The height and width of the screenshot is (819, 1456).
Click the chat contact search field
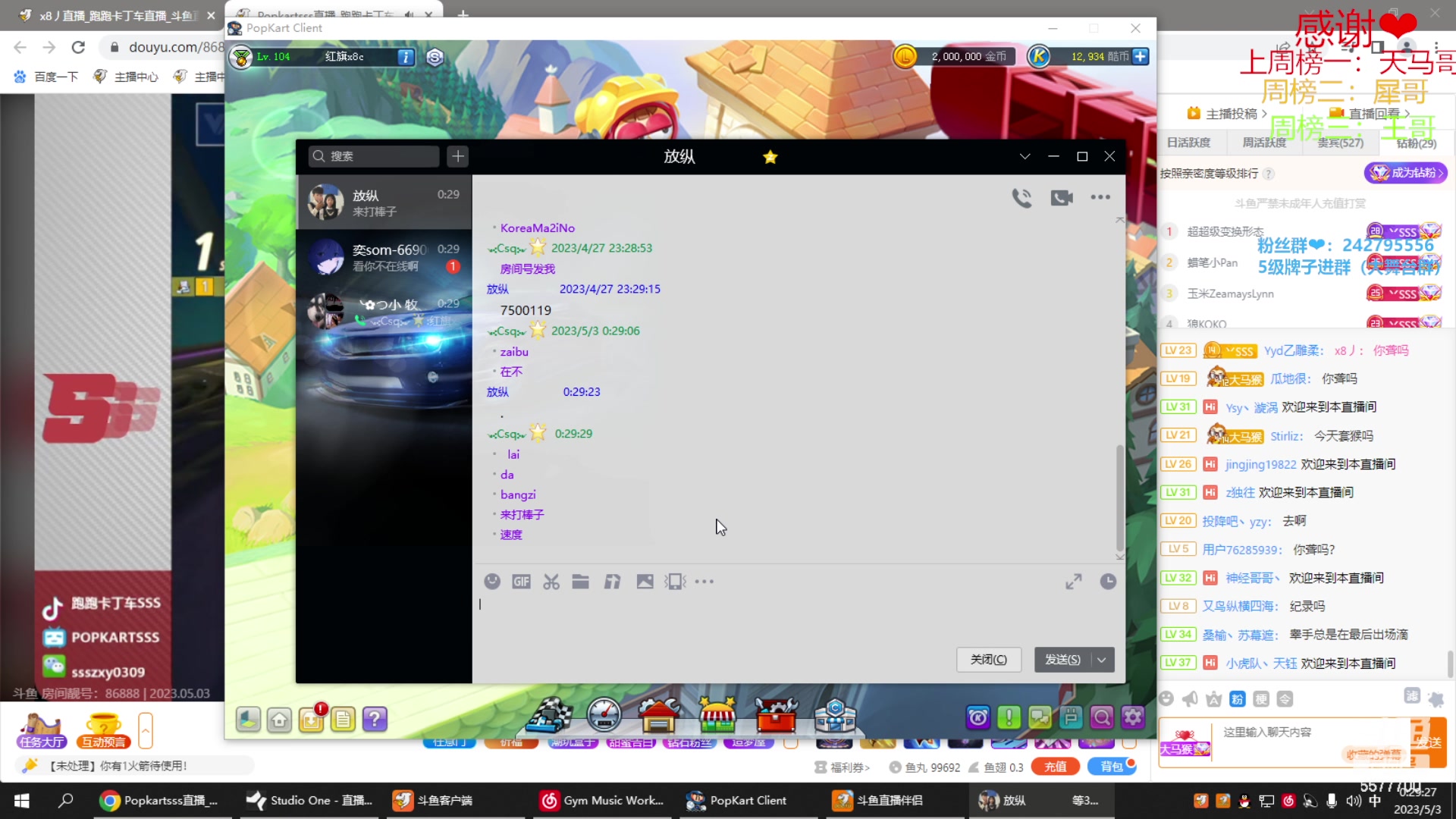pyautogui.click(x=374, y=156)
